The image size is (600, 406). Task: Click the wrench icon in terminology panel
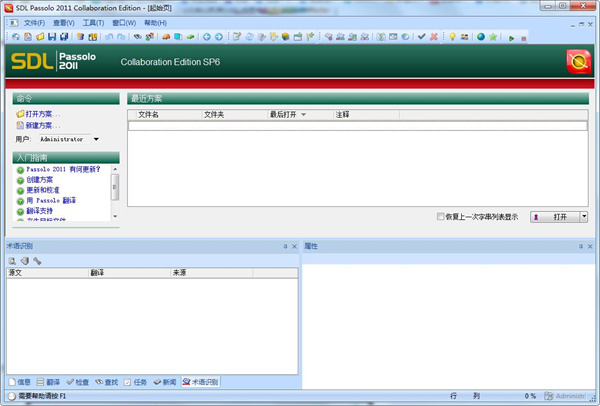click(x=37, y=261)
